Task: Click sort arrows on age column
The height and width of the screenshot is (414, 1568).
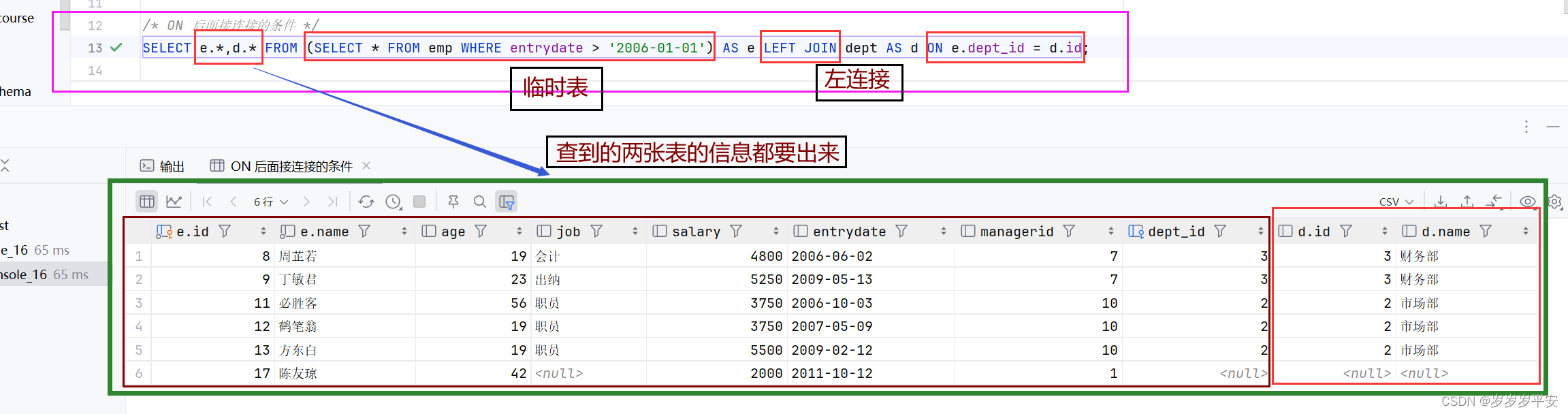Action: [519, 232]
